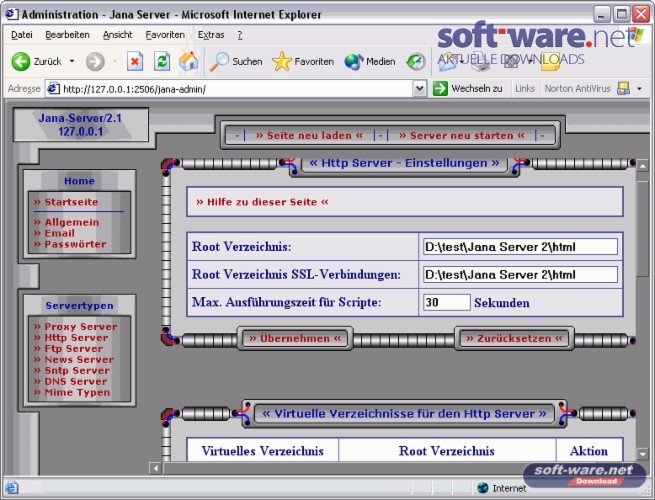Click the Internet zone globe icon
Screen dimensions: 655x500
(483, 488)
